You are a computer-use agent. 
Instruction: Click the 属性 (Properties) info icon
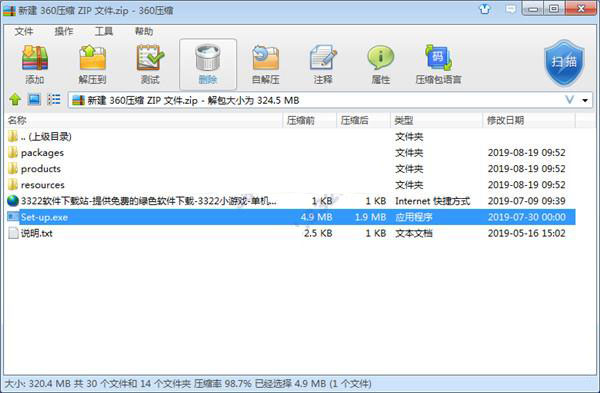coord(381,58)
